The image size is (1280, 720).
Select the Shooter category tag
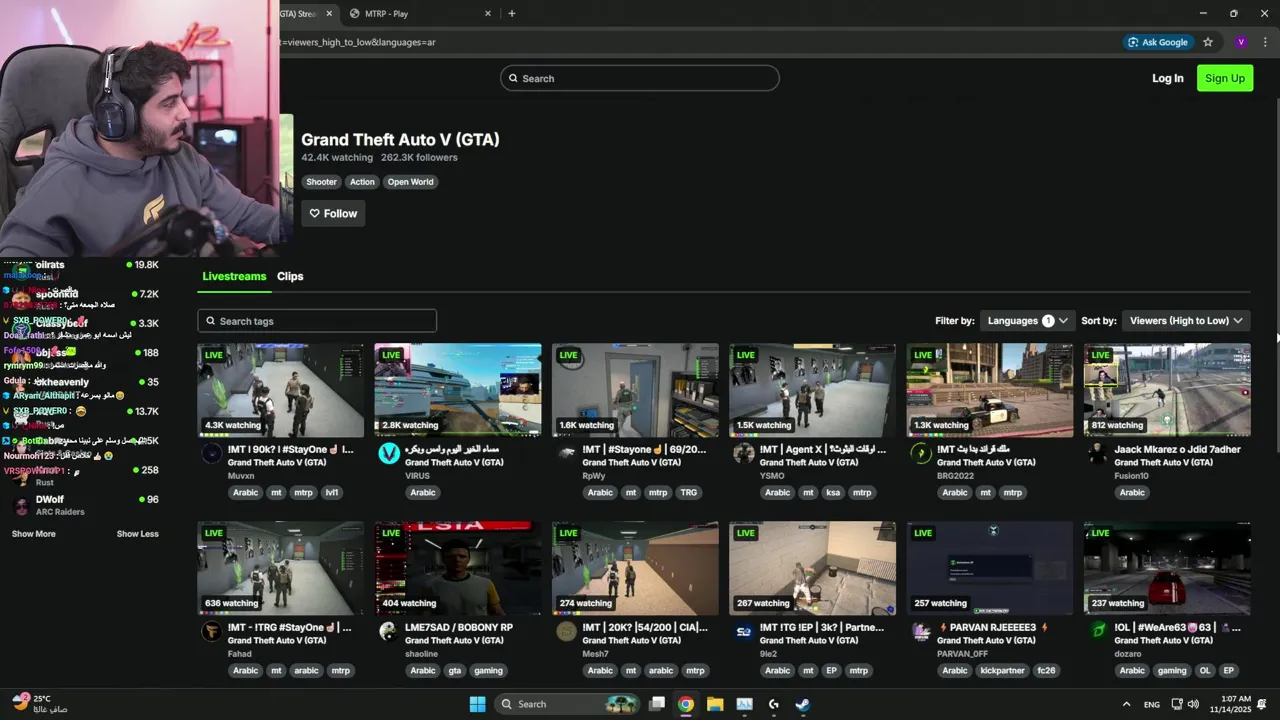tap(321, 182)
